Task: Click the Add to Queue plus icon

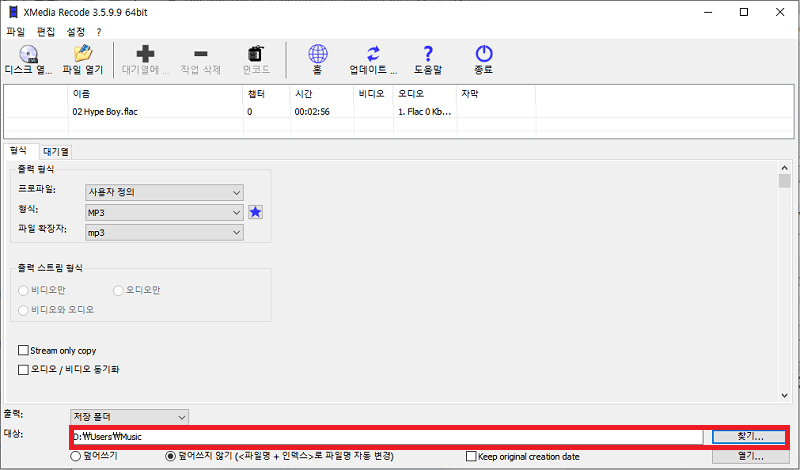Action: coord(146,54)
